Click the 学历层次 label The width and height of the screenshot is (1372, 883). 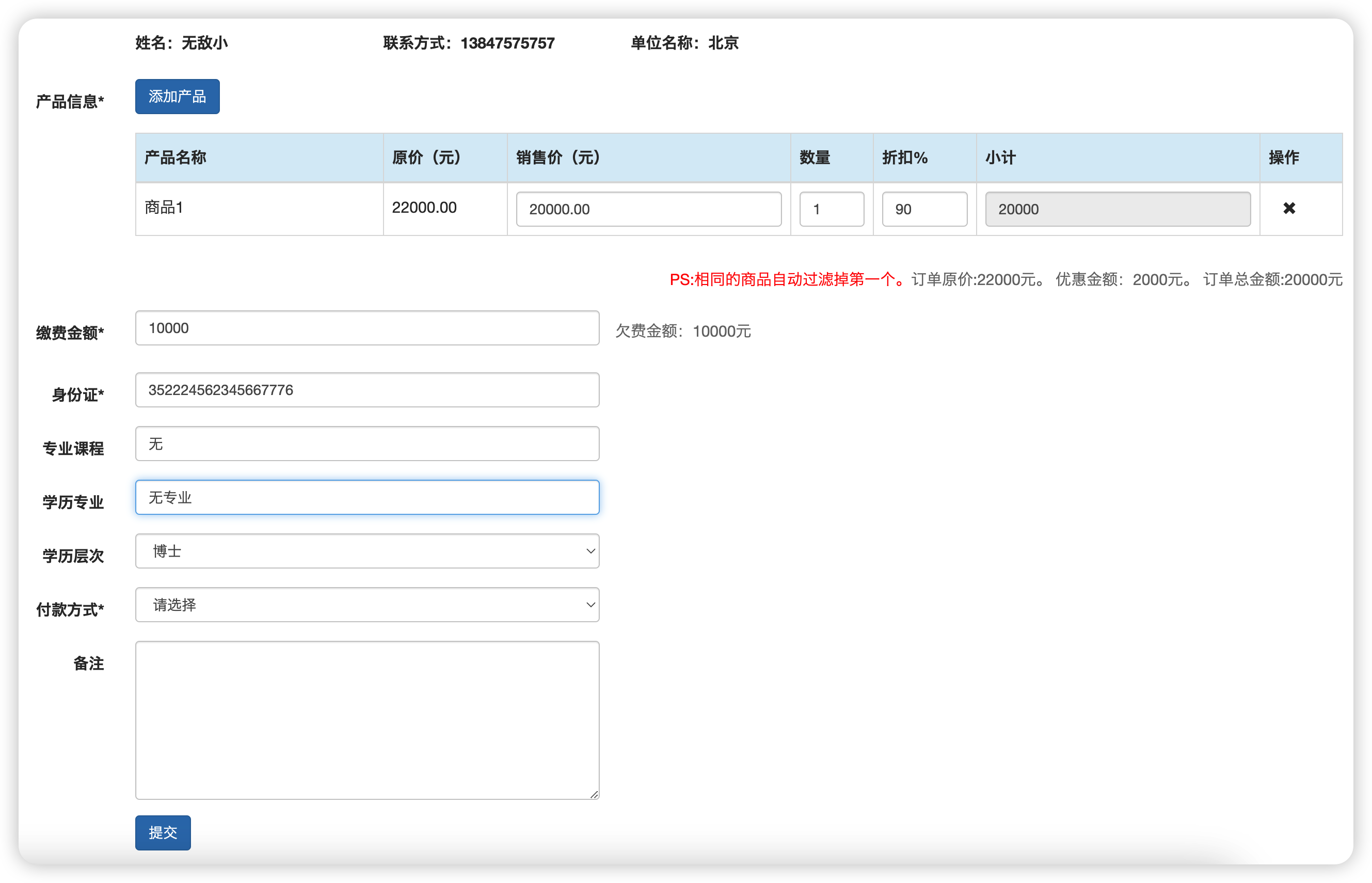pyautogui.click(x=73, y=556)
